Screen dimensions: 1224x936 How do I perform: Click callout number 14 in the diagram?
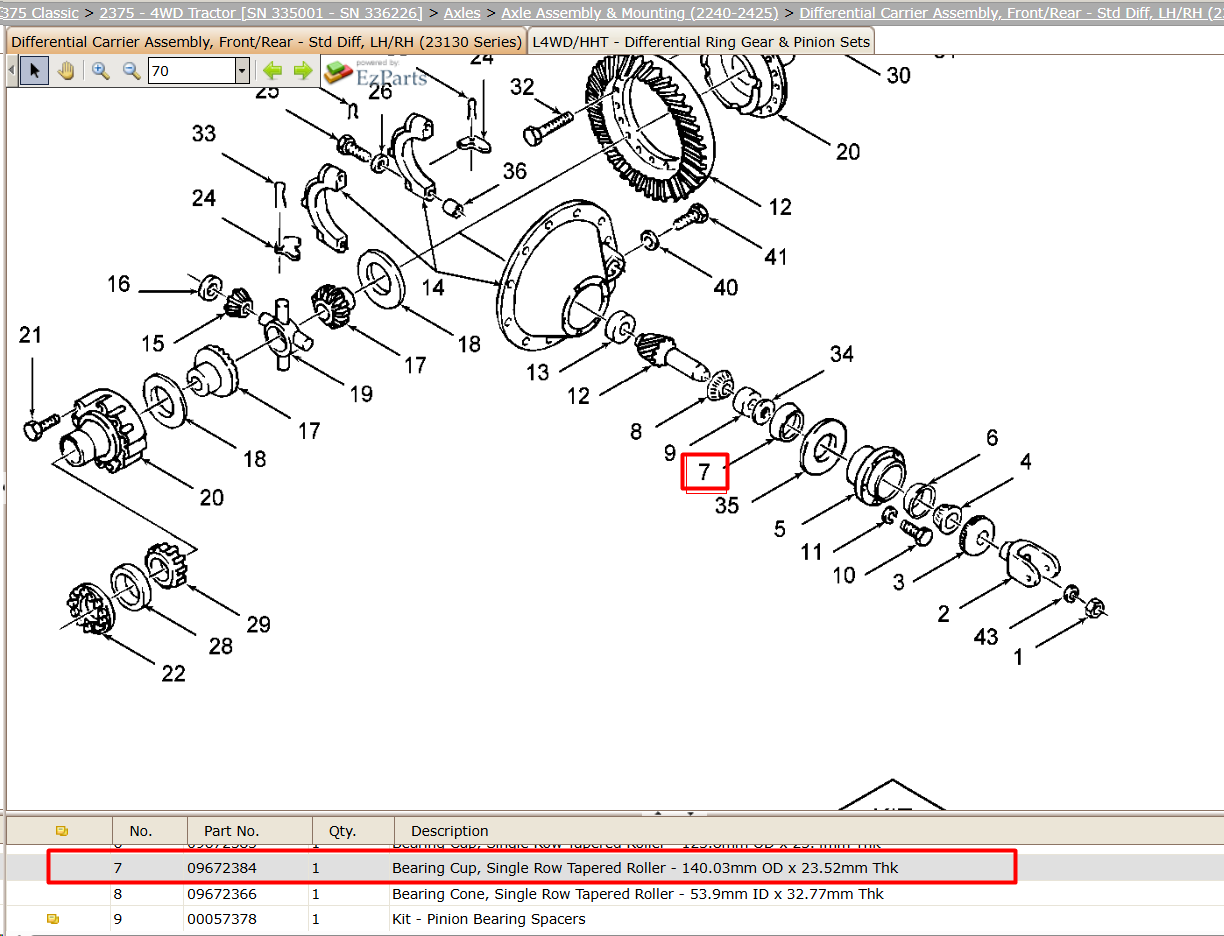[433, 288]
